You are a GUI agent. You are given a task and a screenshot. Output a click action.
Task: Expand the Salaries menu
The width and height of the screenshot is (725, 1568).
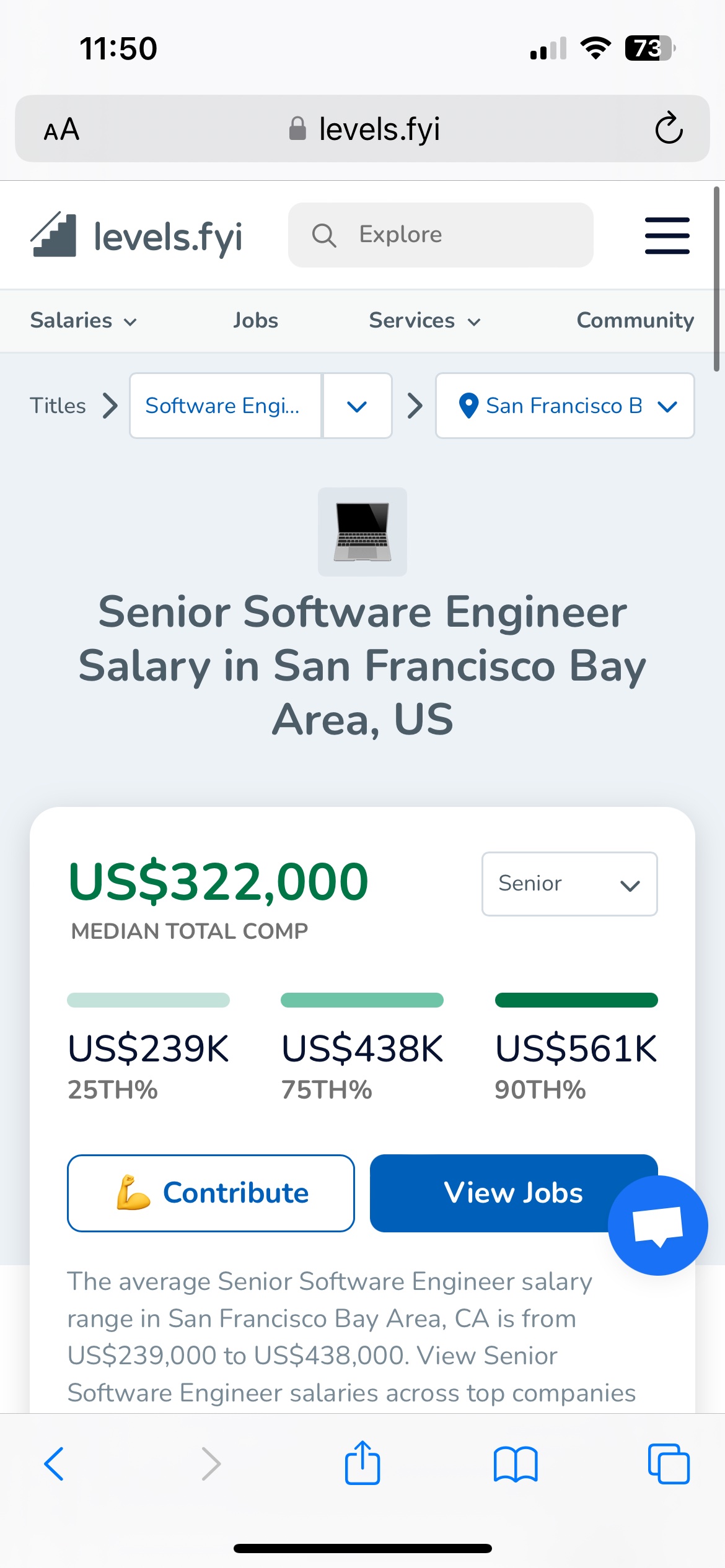point(84,321)
